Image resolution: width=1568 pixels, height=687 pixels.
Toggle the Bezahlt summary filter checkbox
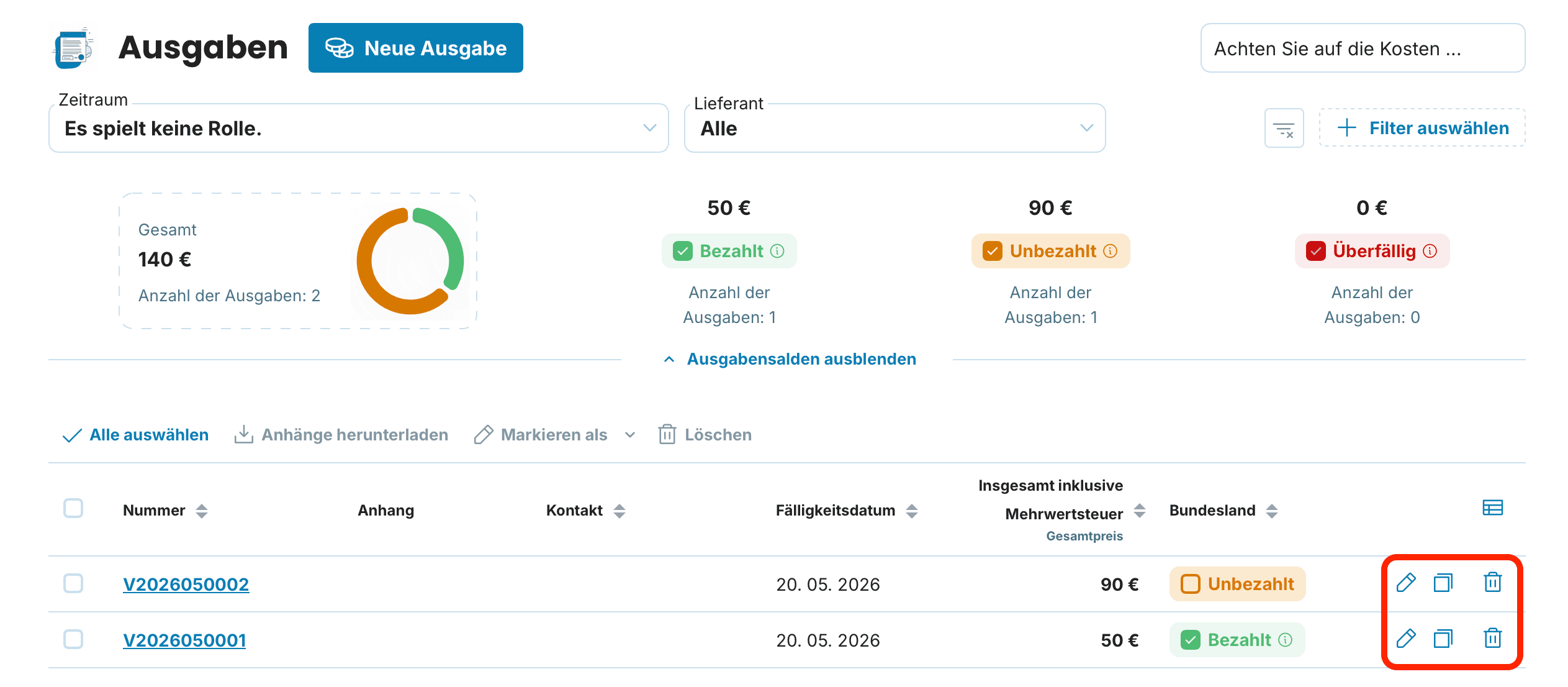point(683,251)
